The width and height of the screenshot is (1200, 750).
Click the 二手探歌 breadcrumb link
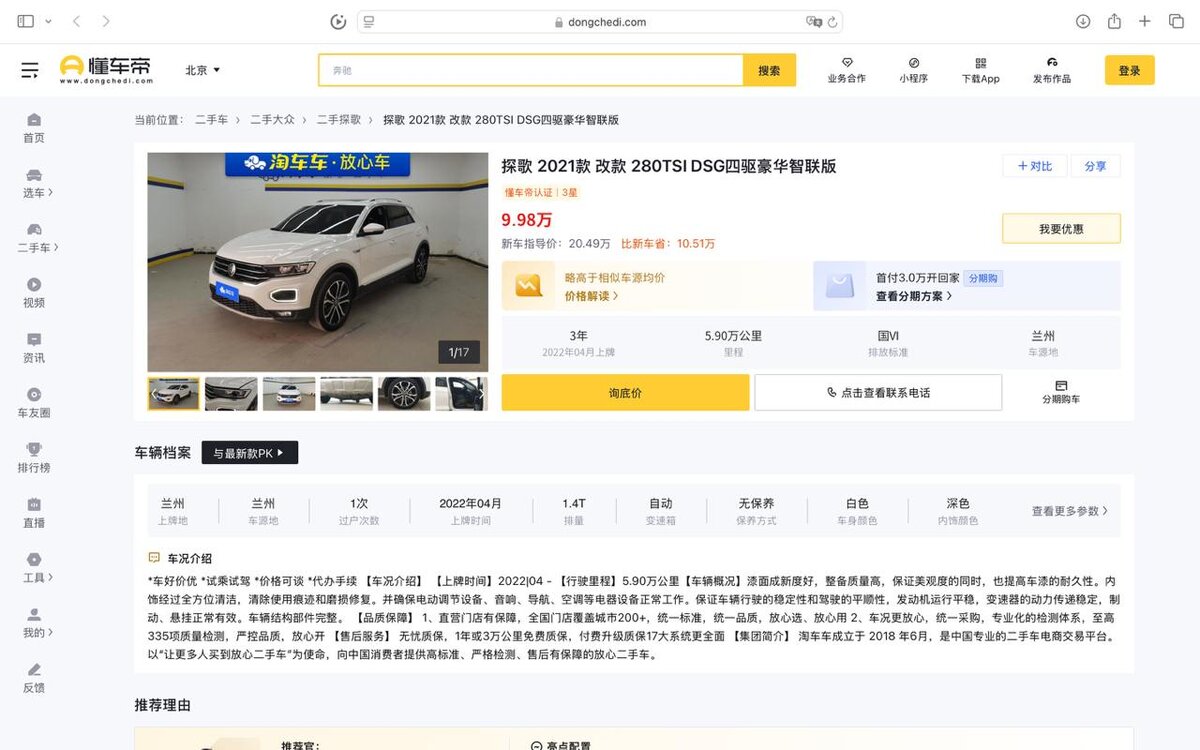[x=339, y=120]
